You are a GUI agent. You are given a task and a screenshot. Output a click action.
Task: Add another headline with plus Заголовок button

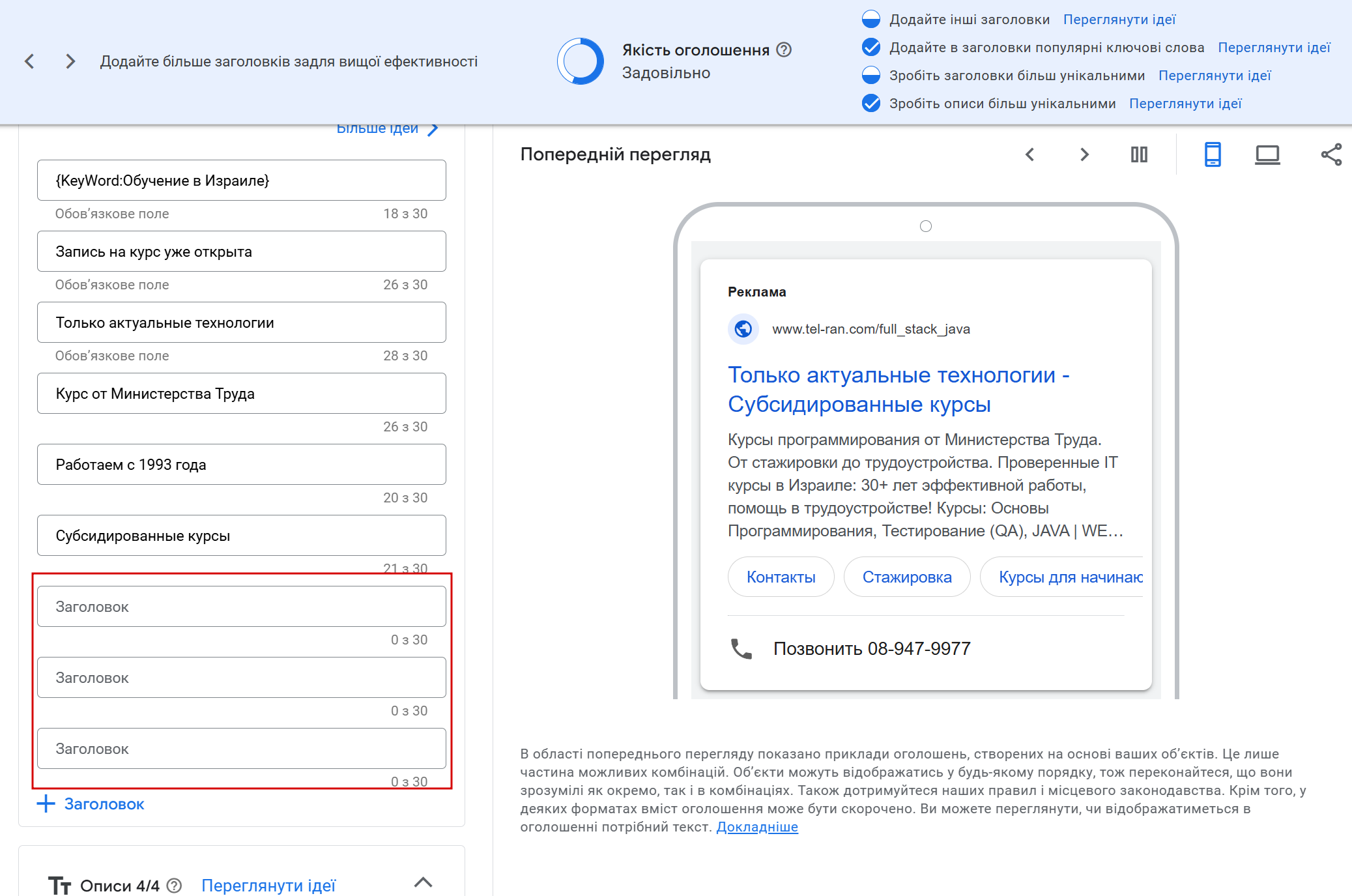91,804
